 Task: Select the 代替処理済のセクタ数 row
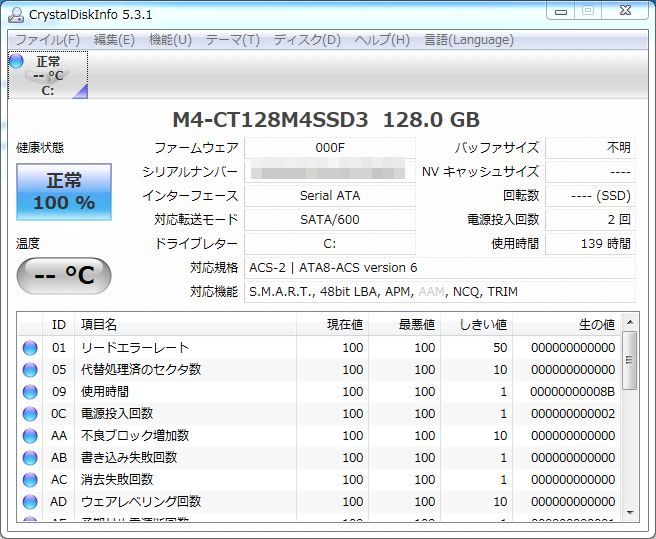[319, 370]
